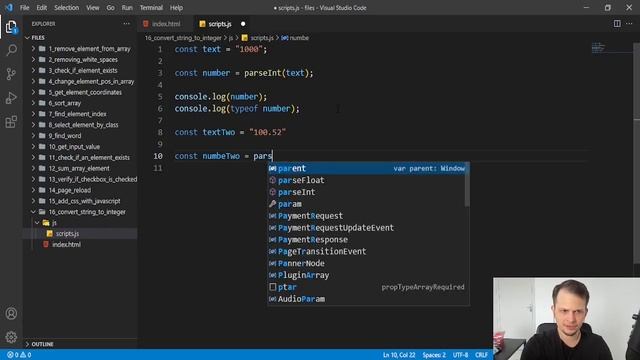
Task: Select parseFloat suggestion in autocomplete list
Action: pos(369,180)
